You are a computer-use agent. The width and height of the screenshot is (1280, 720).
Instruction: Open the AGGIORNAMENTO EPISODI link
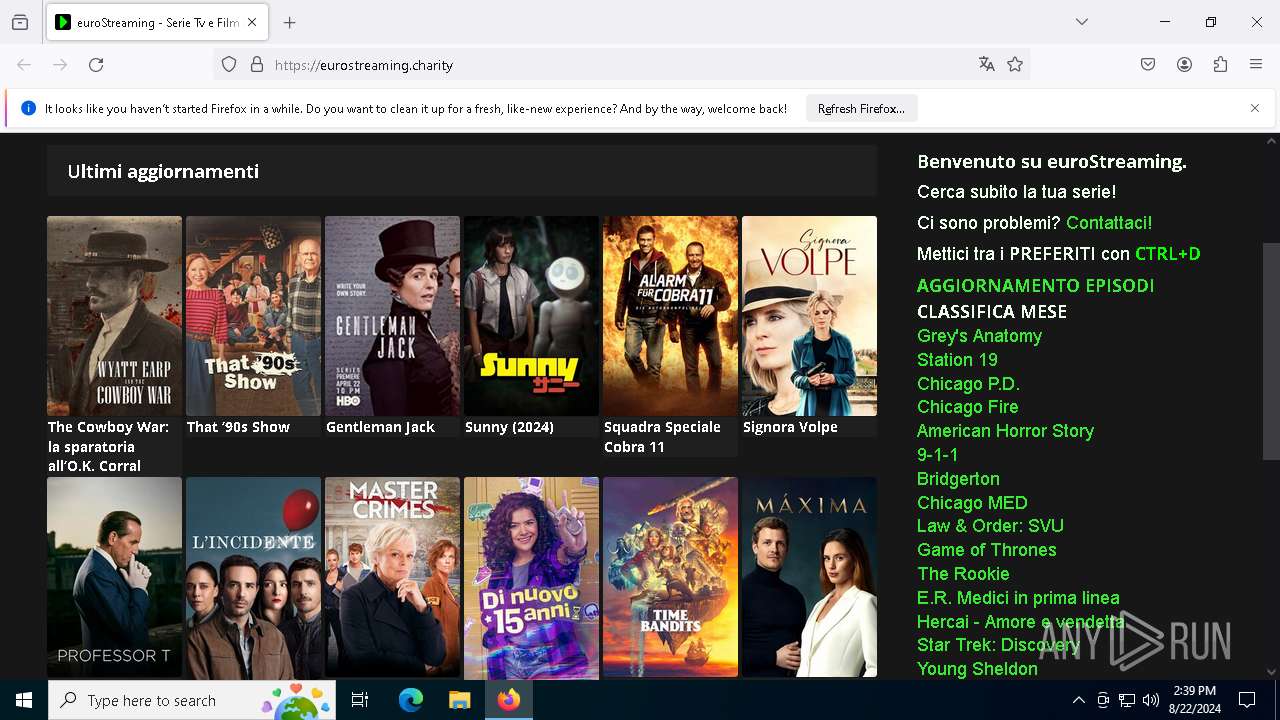(x=1036, y=286)
